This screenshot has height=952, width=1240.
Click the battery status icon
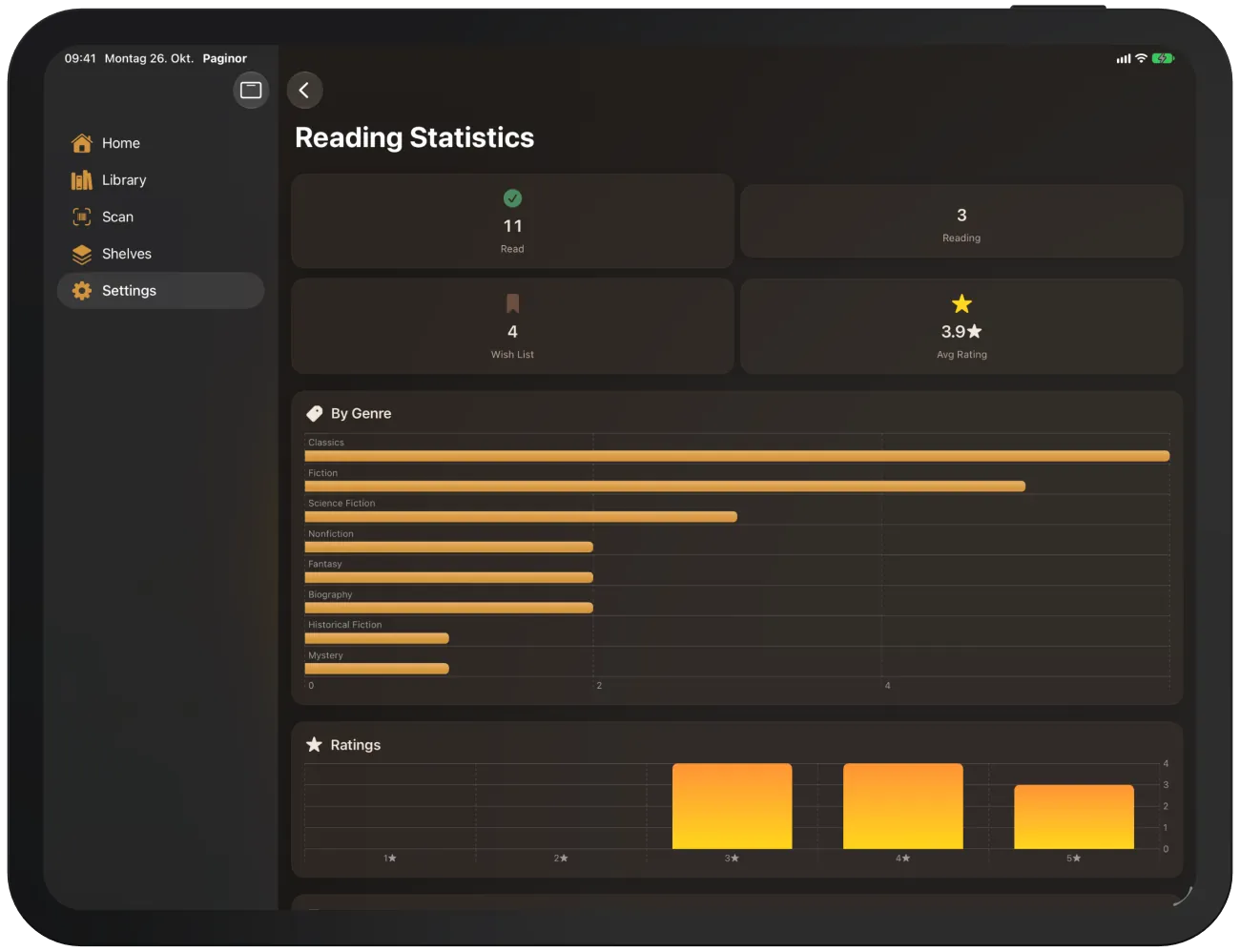tap(1163, 59)
